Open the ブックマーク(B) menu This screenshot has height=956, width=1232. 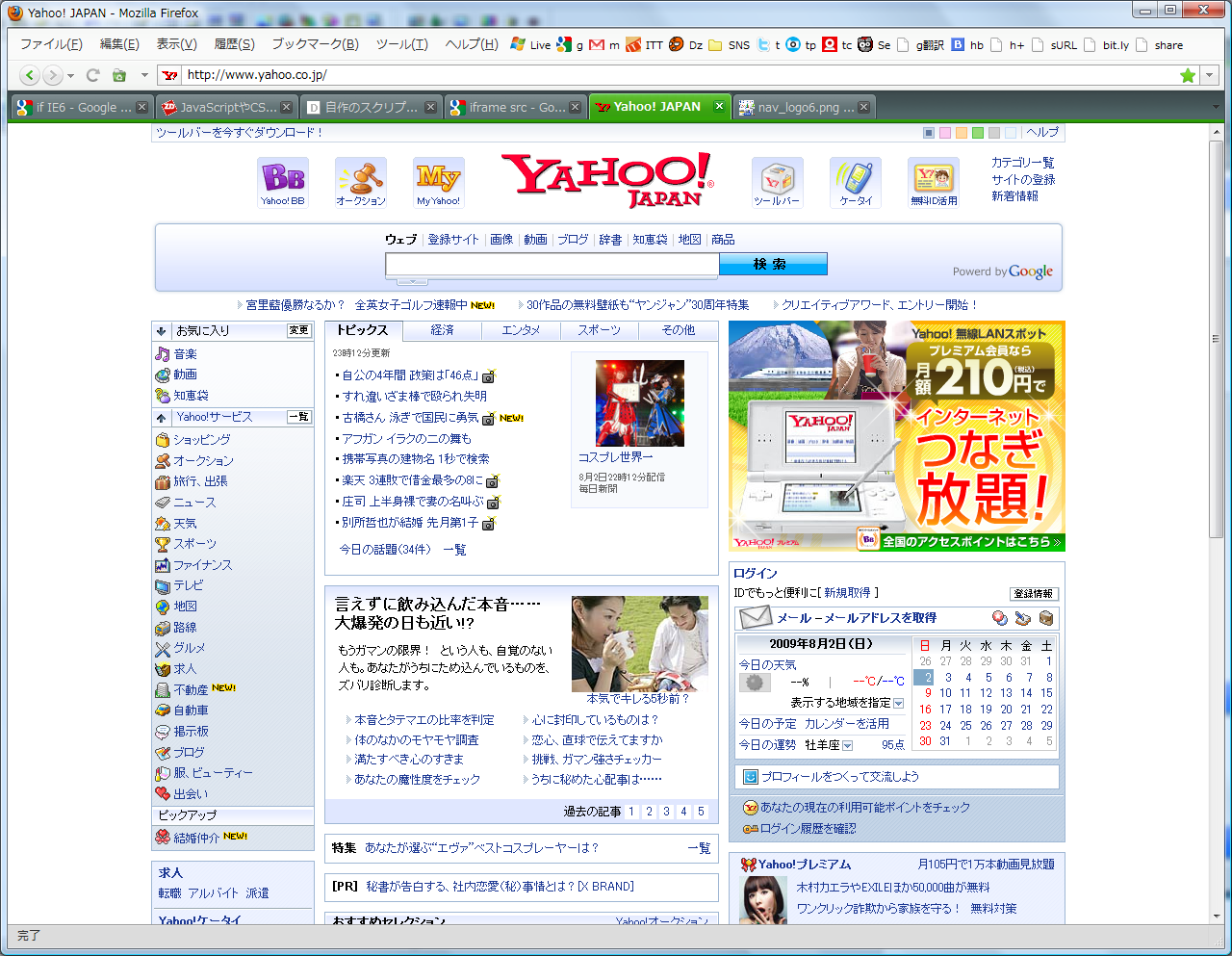click(315, 44)
